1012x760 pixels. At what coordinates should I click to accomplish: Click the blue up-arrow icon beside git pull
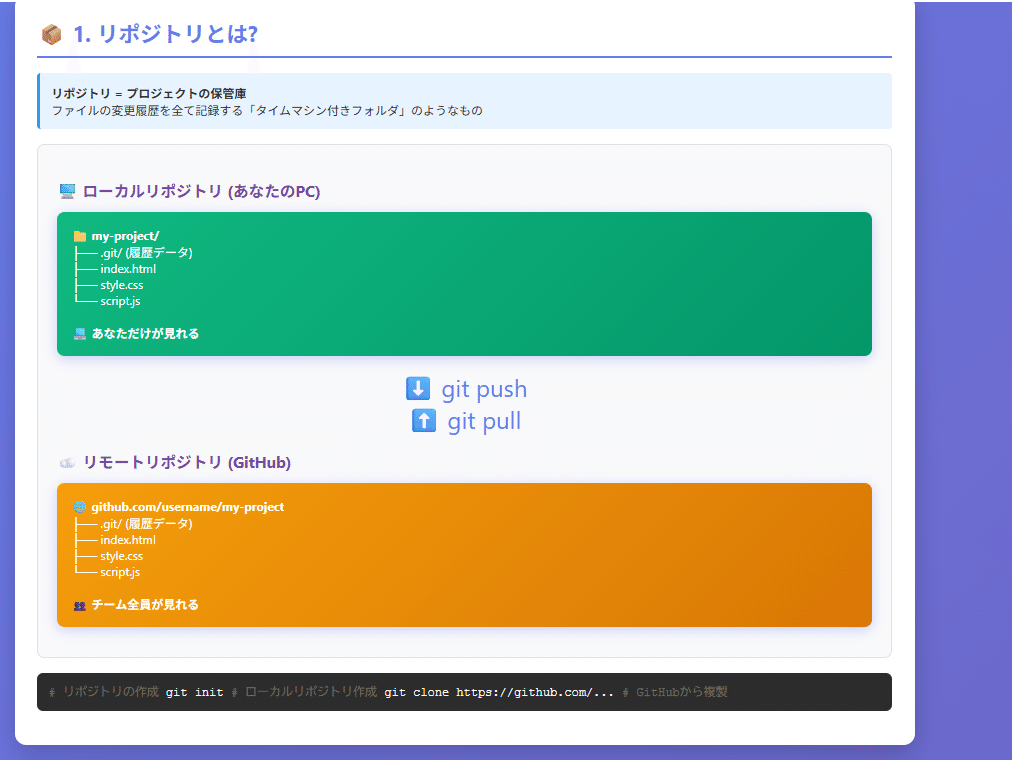(x=423, y=420)
